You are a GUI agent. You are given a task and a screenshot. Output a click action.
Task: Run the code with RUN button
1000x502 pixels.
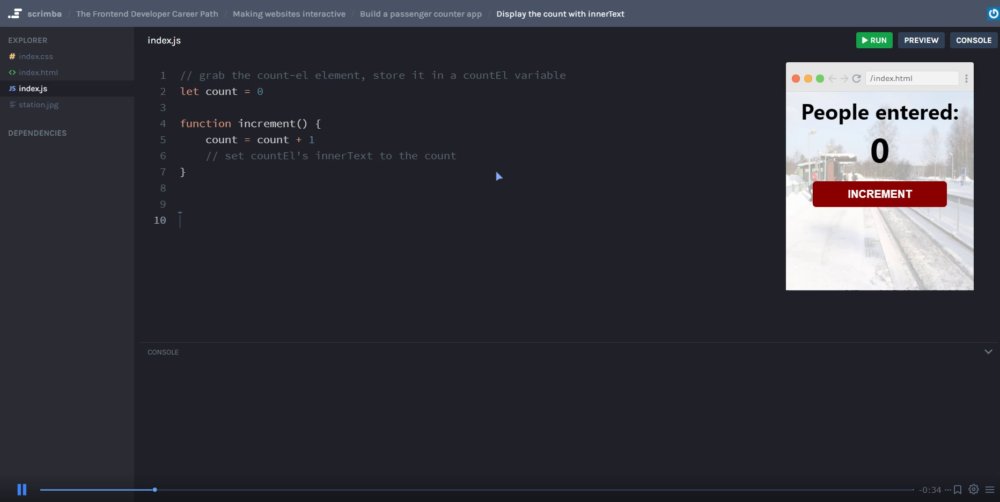(x=874, y=40)
